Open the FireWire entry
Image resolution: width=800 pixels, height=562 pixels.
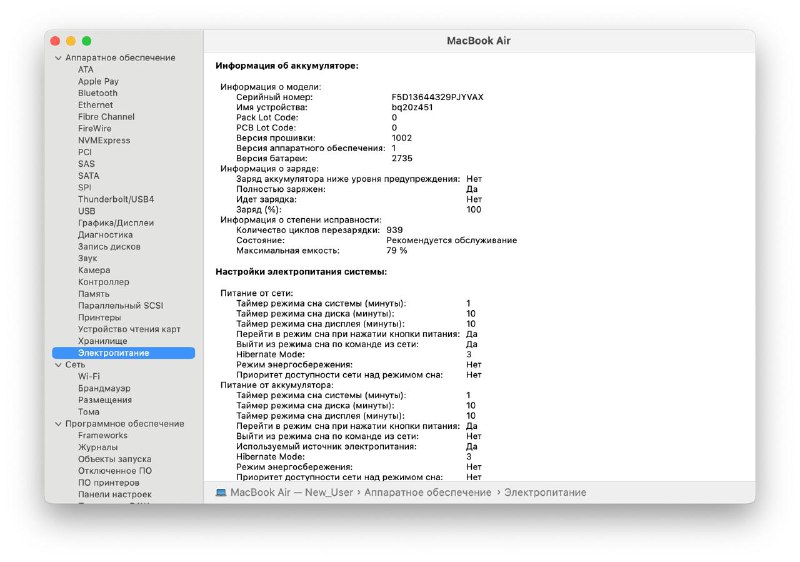pos(94,129)
